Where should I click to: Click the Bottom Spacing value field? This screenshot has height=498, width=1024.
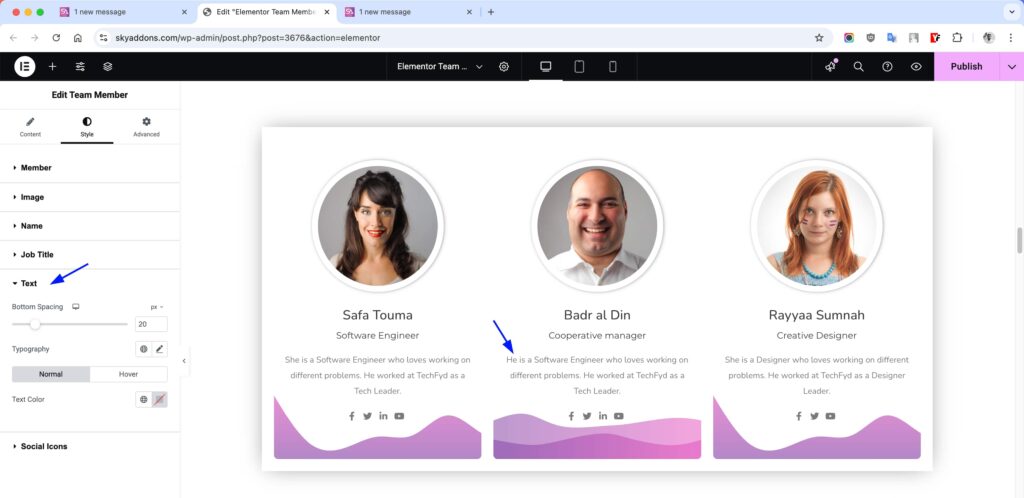[151, 324]
